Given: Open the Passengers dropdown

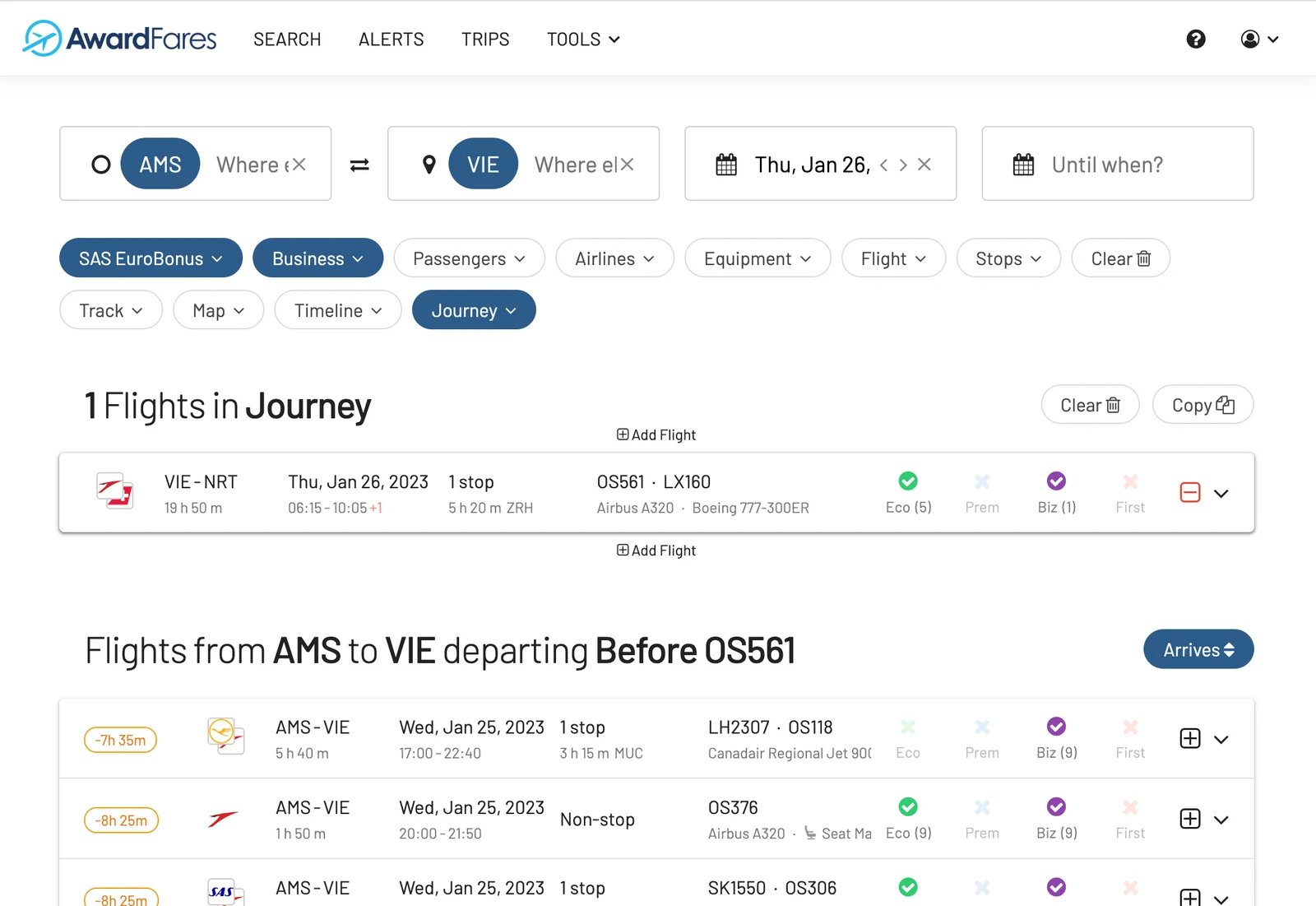Looking at the screenshot, I should pyautogui.click(x=469, y=258).
